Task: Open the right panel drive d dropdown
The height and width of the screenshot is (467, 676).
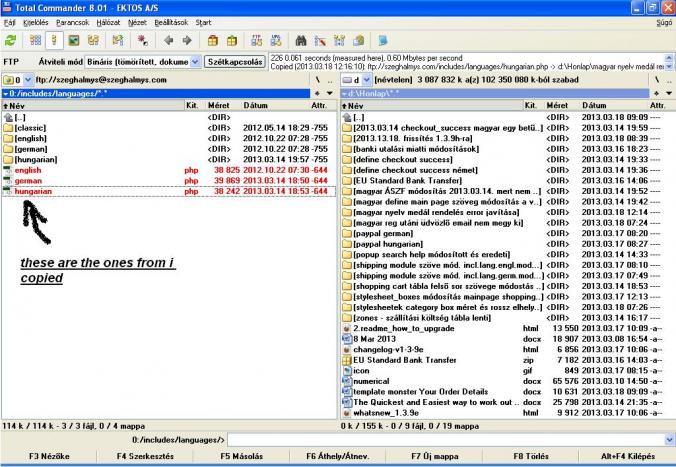Action: click(x=366, y=80)
